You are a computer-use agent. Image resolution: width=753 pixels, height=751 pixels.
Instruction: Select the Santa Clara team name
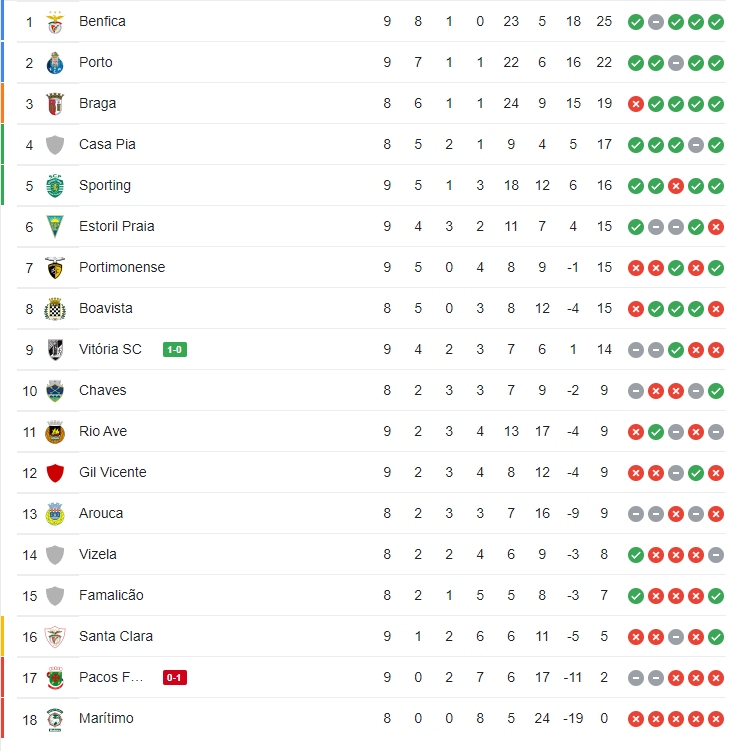[116, 636]
